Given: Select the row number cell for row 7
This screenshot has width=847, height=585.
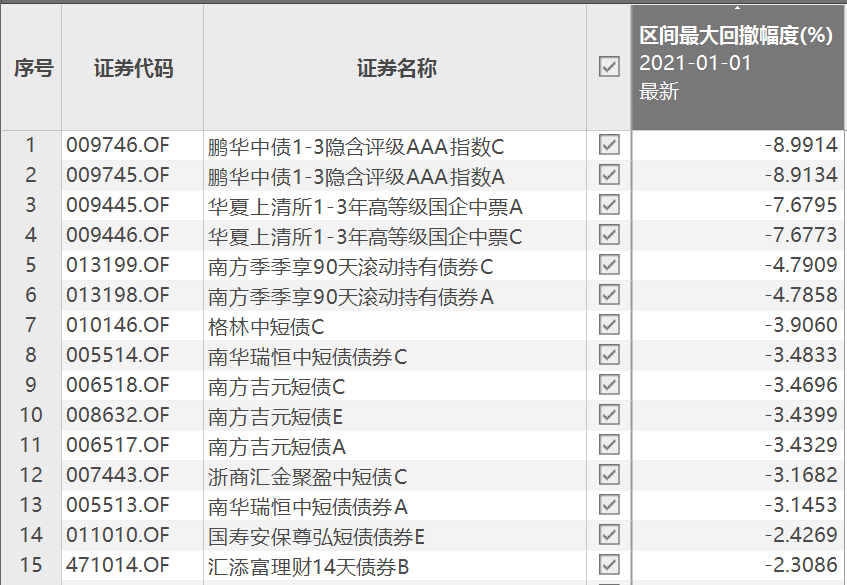Looking at the screenshot, I should pyautogui.click(x=31, y=325).
